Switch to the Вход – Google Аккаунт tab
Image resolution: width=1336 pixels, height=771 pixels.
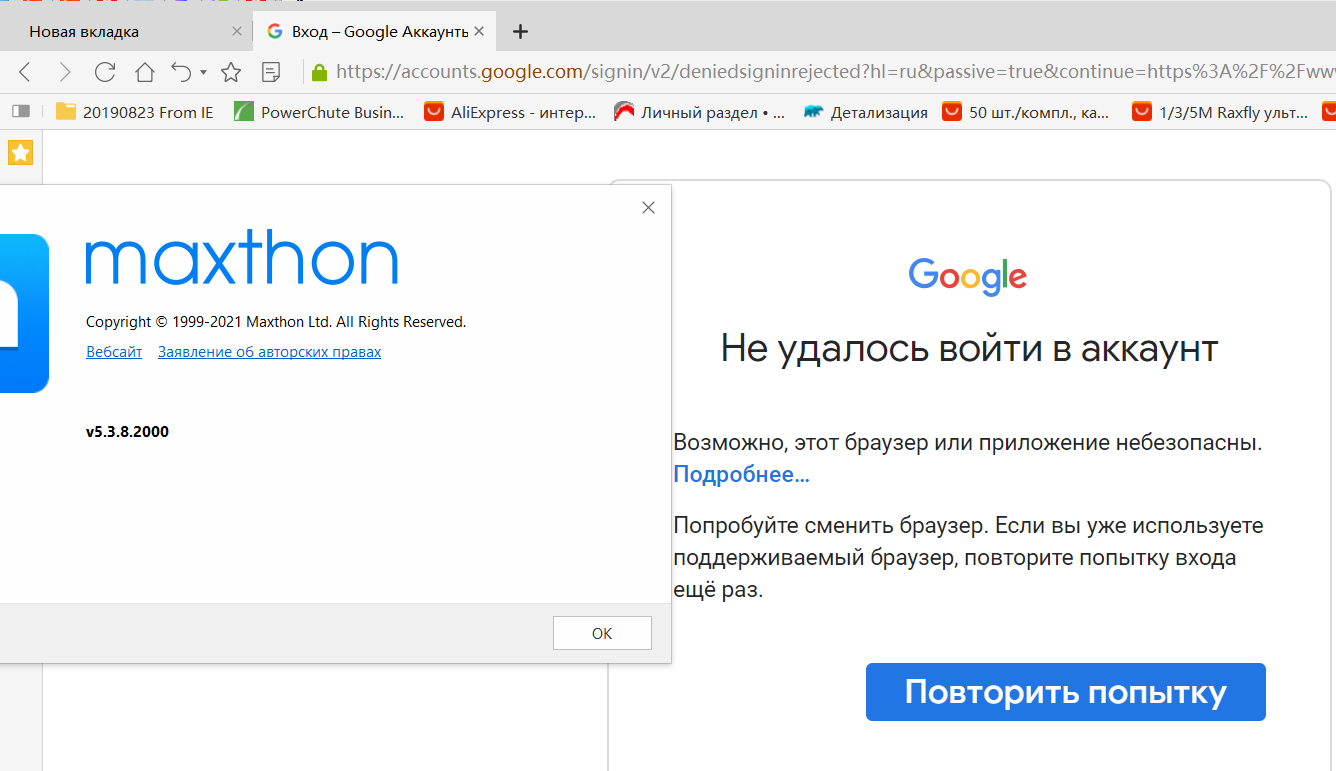point(375,31)
